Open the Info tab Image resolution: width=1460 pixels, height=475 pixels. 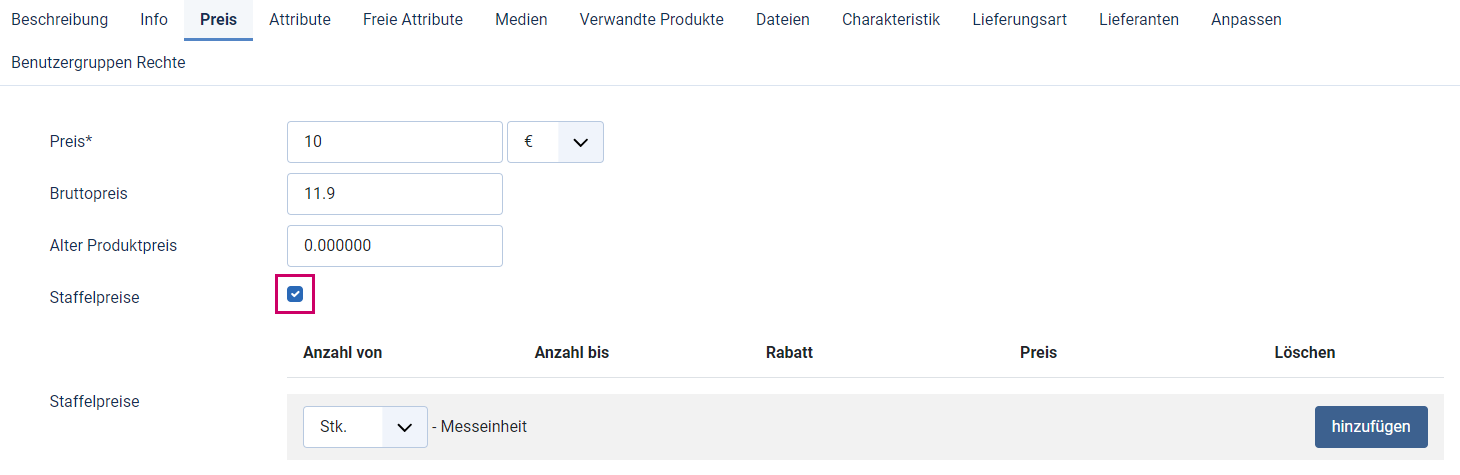point(154,20)
